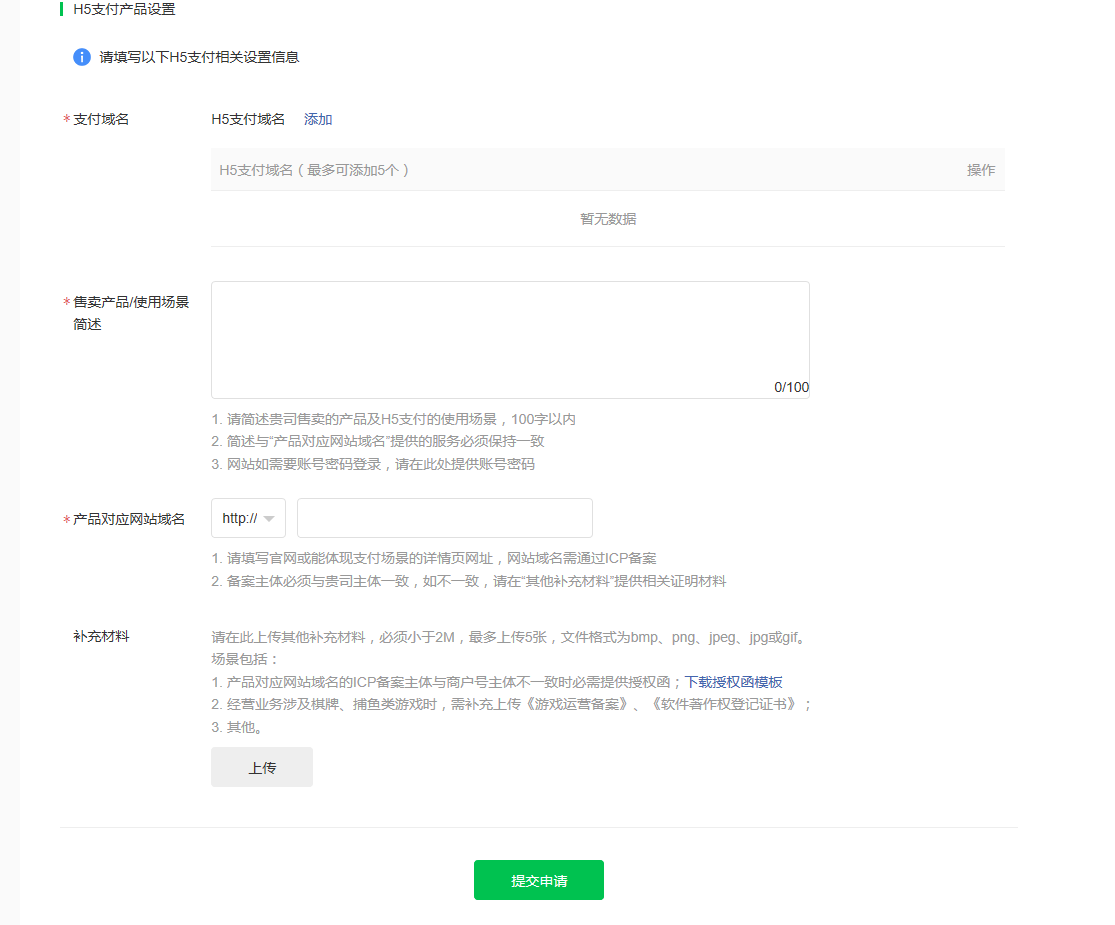Click the 上传 upload button
This screenshot has width=1115, height=925.
[x=261, y=766]
